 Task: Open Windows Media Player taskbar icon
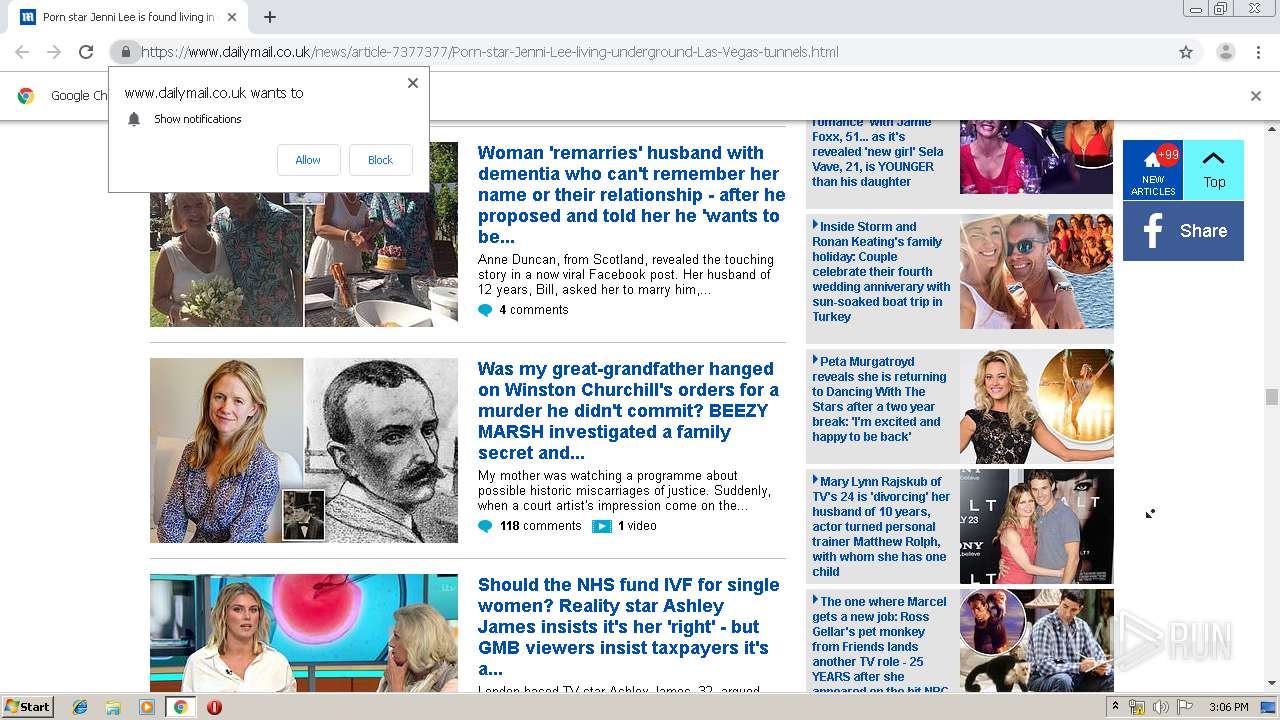coord(147,707)
